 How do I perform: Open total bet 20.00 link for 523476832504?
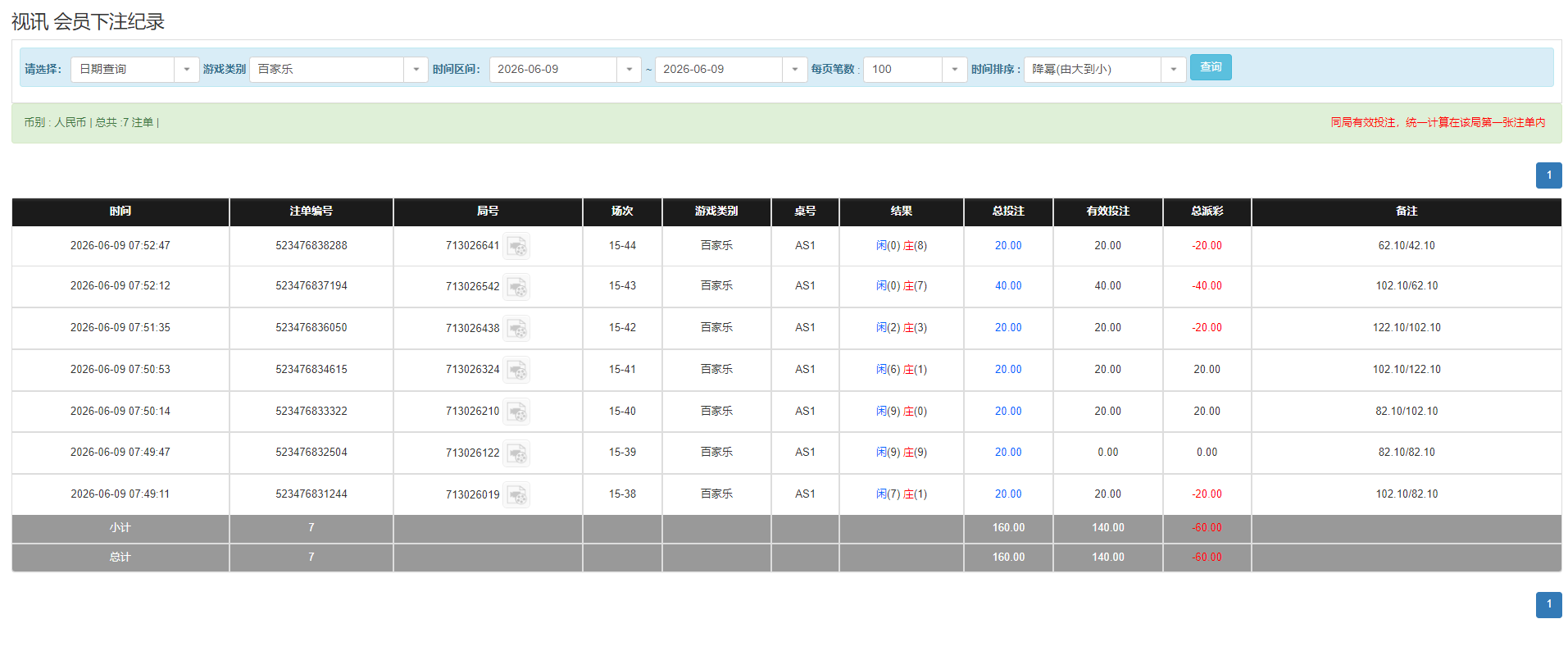[x=1008, y=453]
